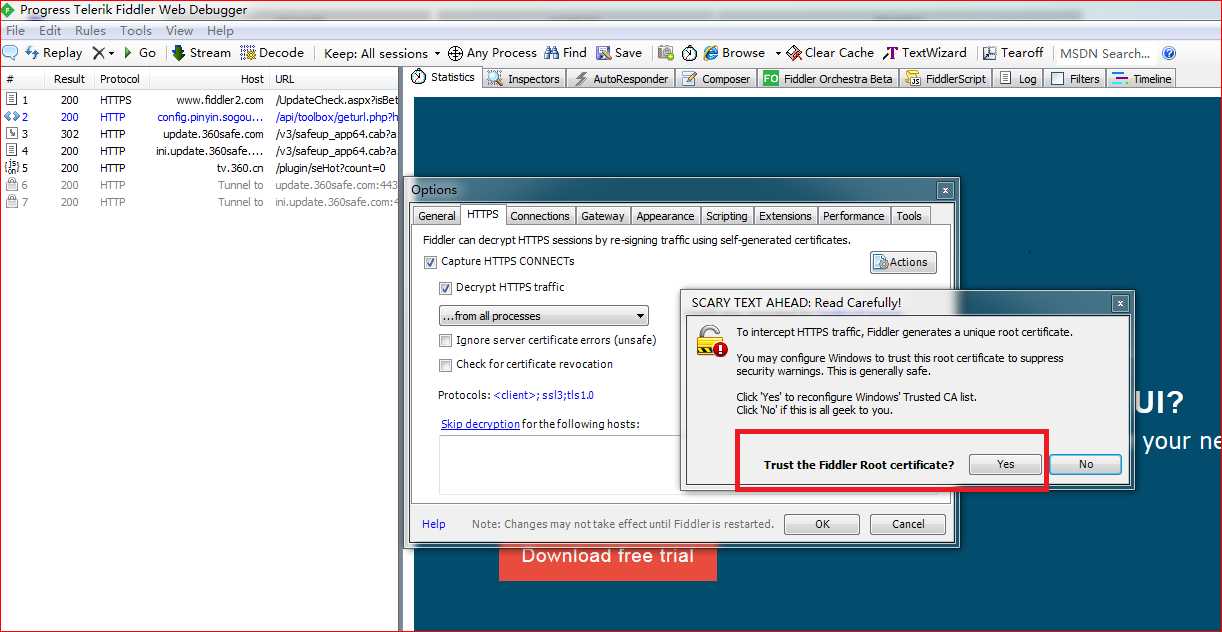Image resolution: width=1222 pixels, height=632 pixels.
Task: Open Performance tab in Options
Action: pyautogui.click(x=854, y=216)
